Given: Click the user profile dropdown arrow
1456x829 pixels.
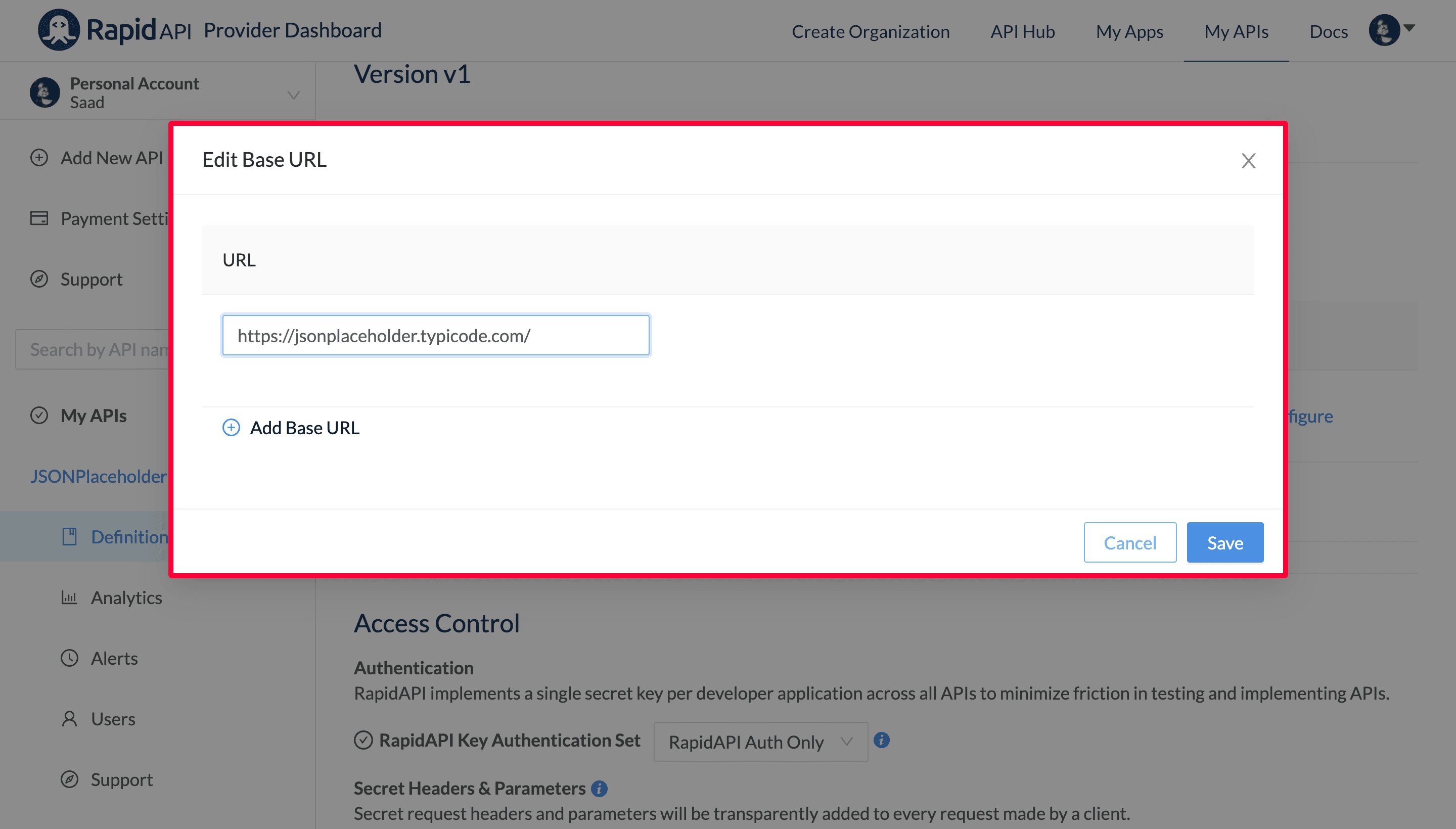Looking at the screenshot, I should (x=1405, y=28).
